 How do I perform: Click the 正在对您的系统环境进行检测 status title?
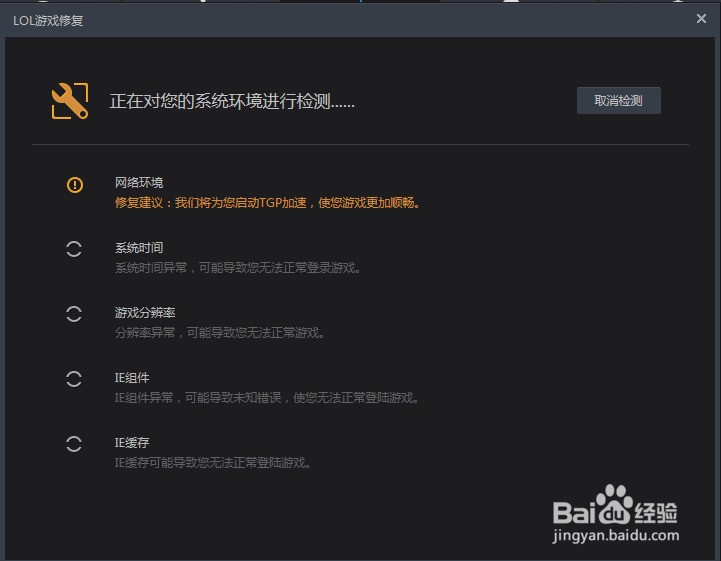[232, 101]
